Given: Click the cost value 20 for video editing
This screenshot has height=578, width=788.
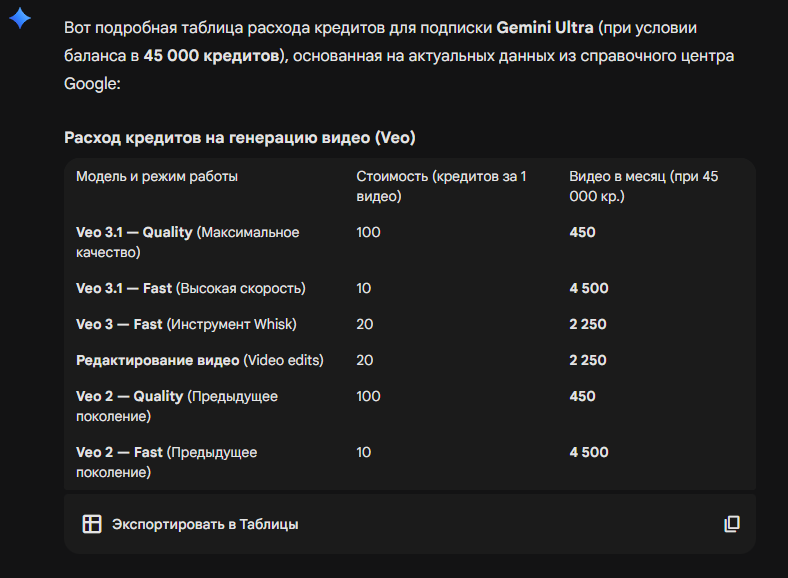Looking at the screenshot, I should coord(364,360).
